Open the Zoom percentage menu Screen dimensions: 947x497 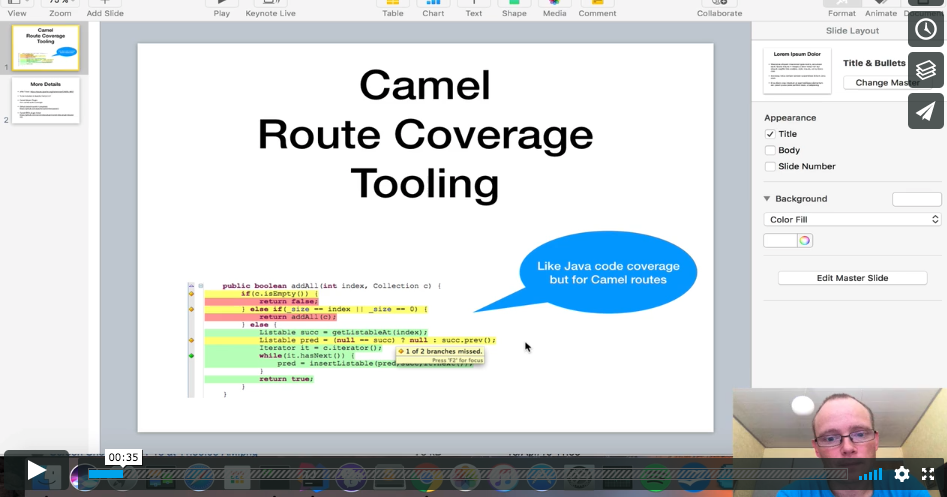60,8
